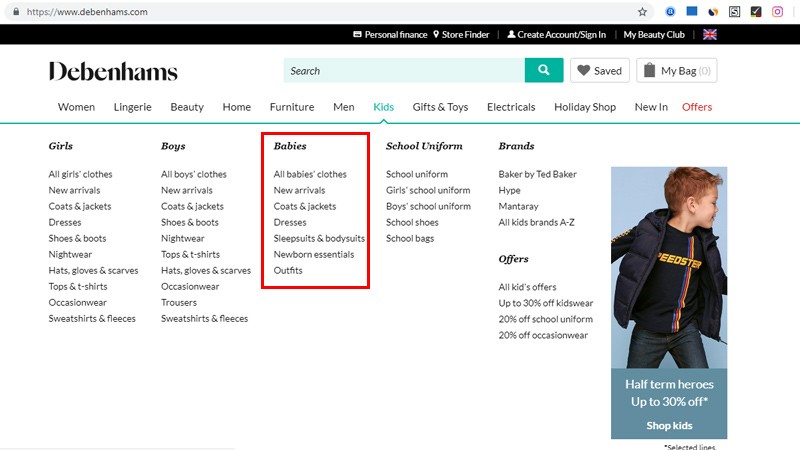Open Saved items with heart icon
800x450 pixels.
599,71
